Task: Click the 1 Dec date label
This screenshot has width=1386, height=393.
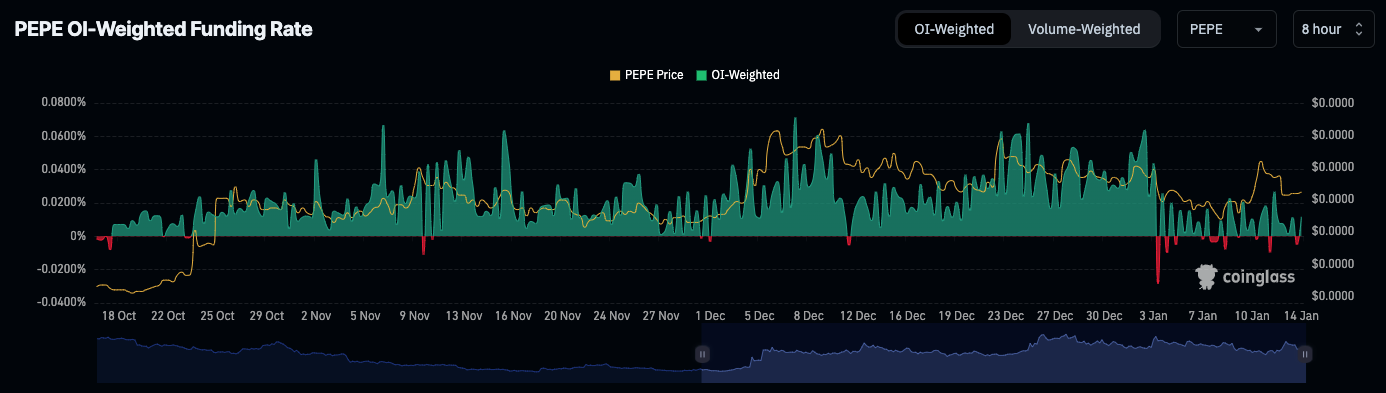Action: coord(710,316)
